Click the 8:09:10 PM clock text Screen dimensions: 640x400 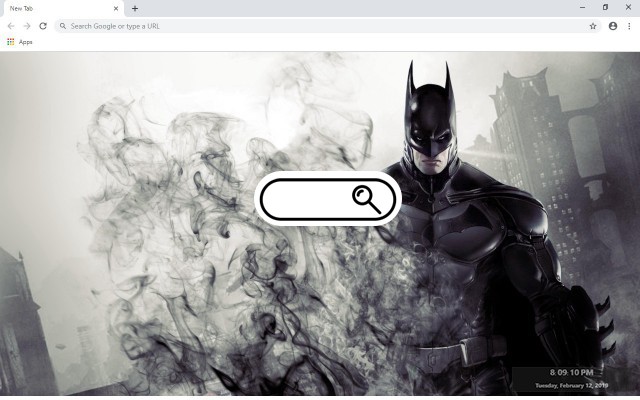[x=571, y=372]
